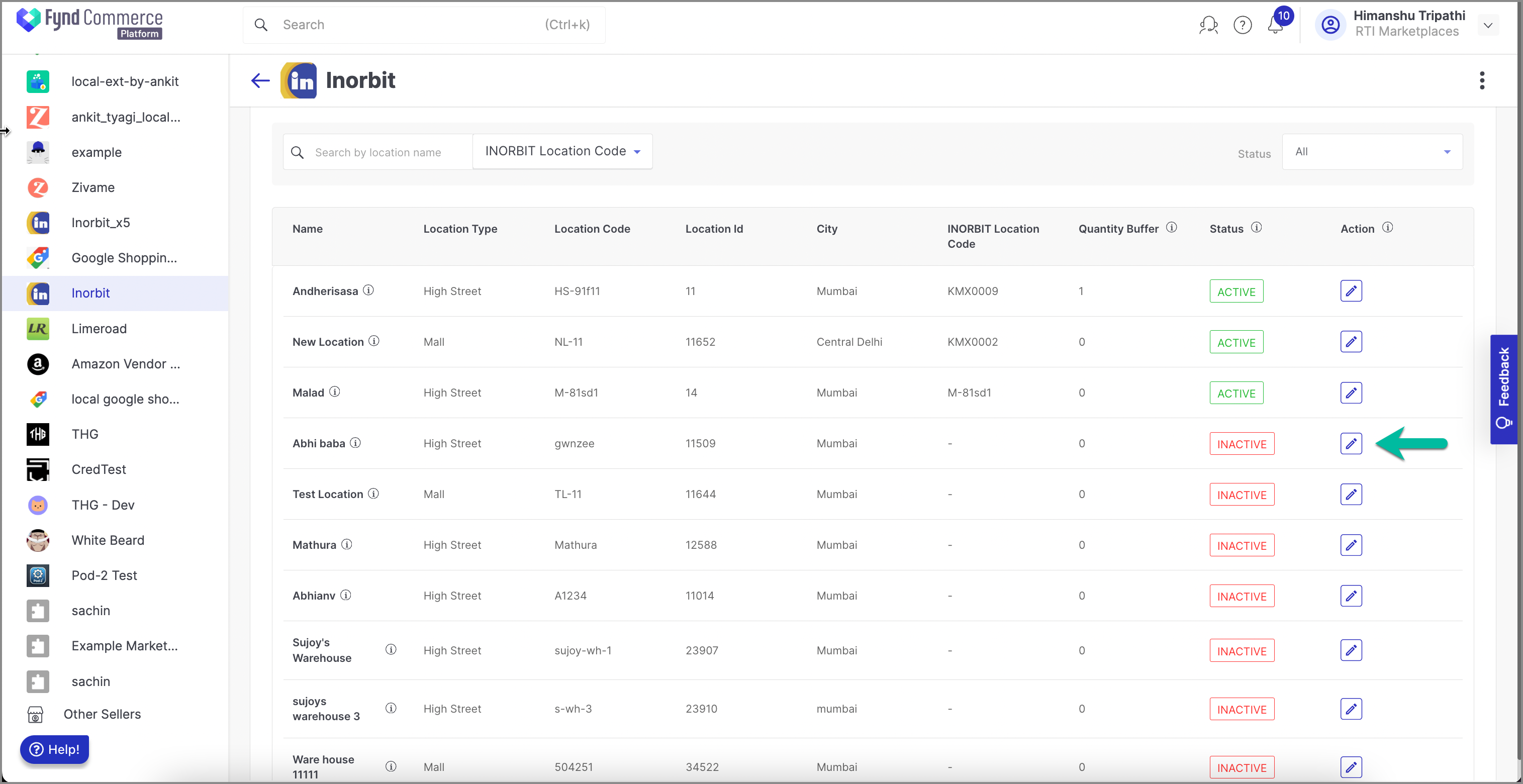The height and width of the screenshot is (784, 1523).
Task: Show info for Sujoy's Warehouse
Action: (391, 650)
